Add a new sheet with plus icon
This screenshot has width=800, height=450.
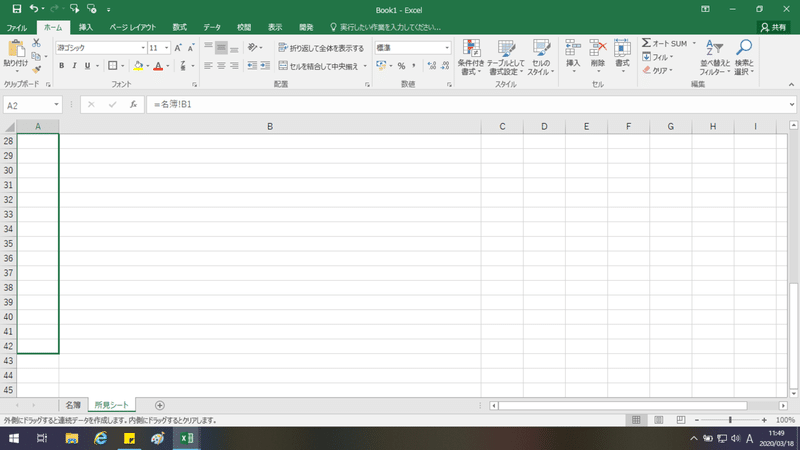point(160,405)
